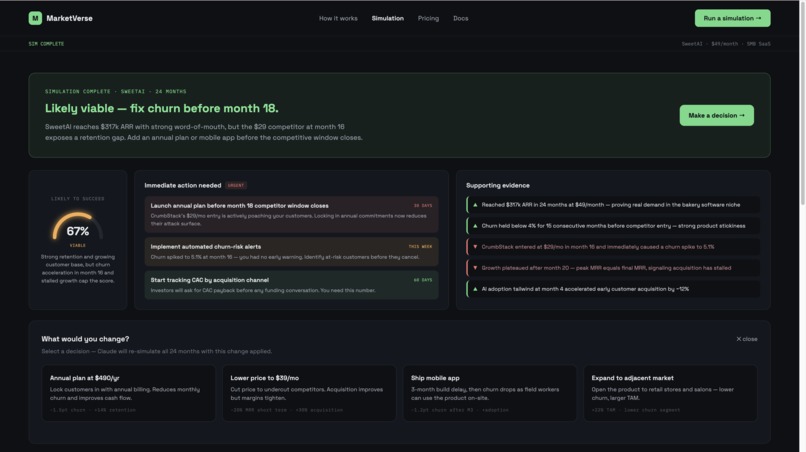Click the URGENT badge
Viewport: 806px width, 452px height.
pyautogui.click(x=236, y=185)
